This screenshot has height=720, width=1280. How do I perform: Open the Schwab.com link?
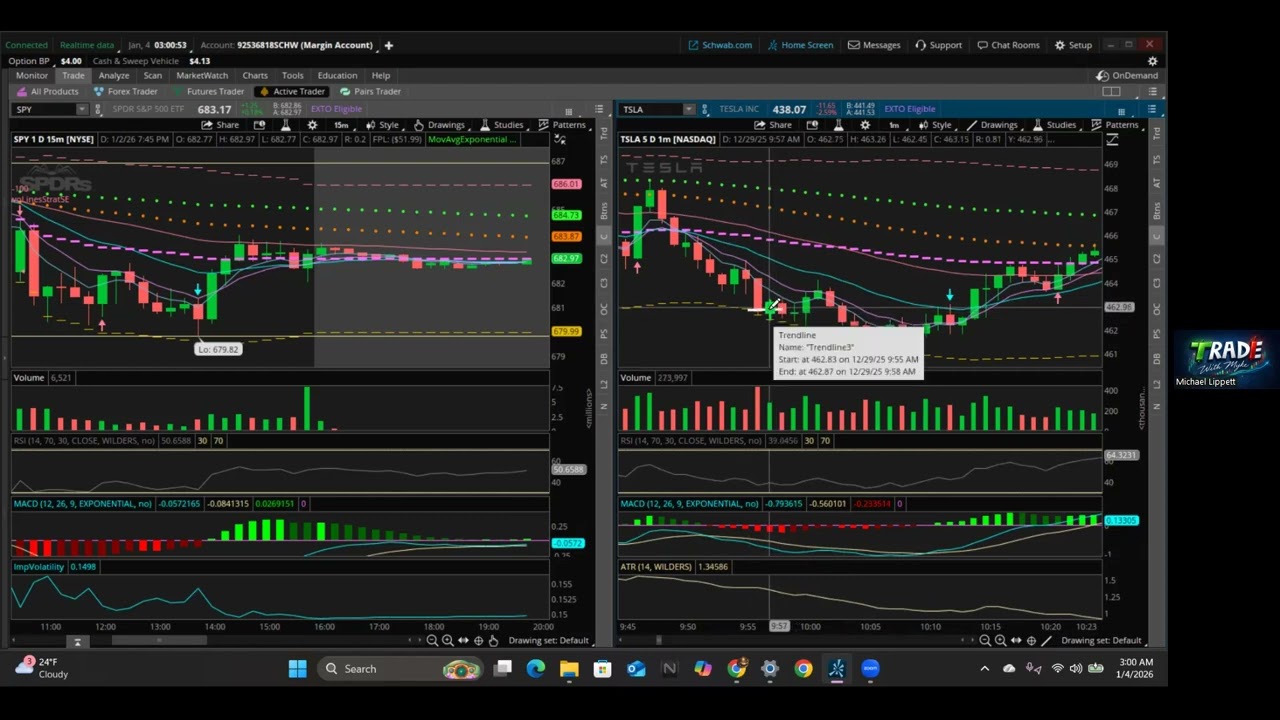click(x=720, y=45)
